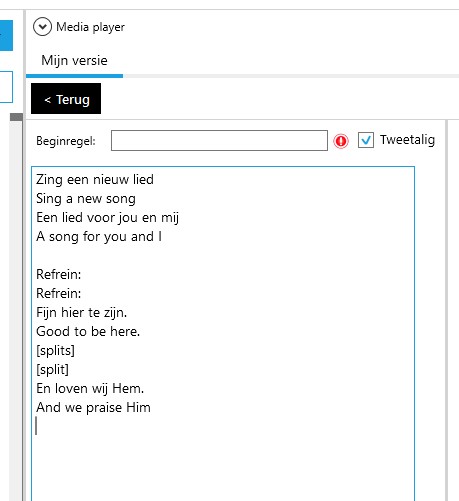Click line 'Zing een nieuw lied'
The image size is (459, 501).
(x=95, y=180)
